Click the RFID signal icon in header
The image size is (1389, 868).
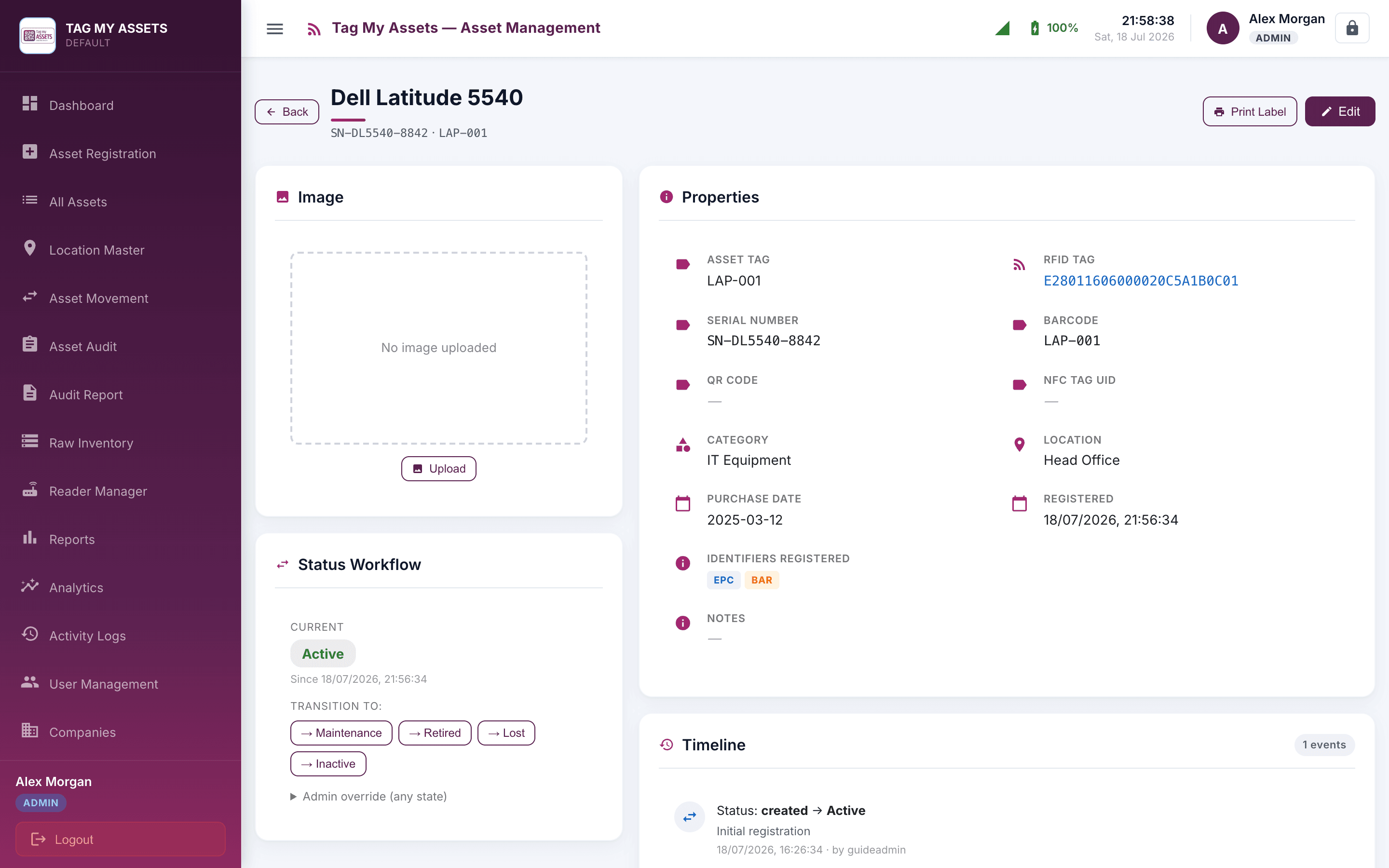313,29
